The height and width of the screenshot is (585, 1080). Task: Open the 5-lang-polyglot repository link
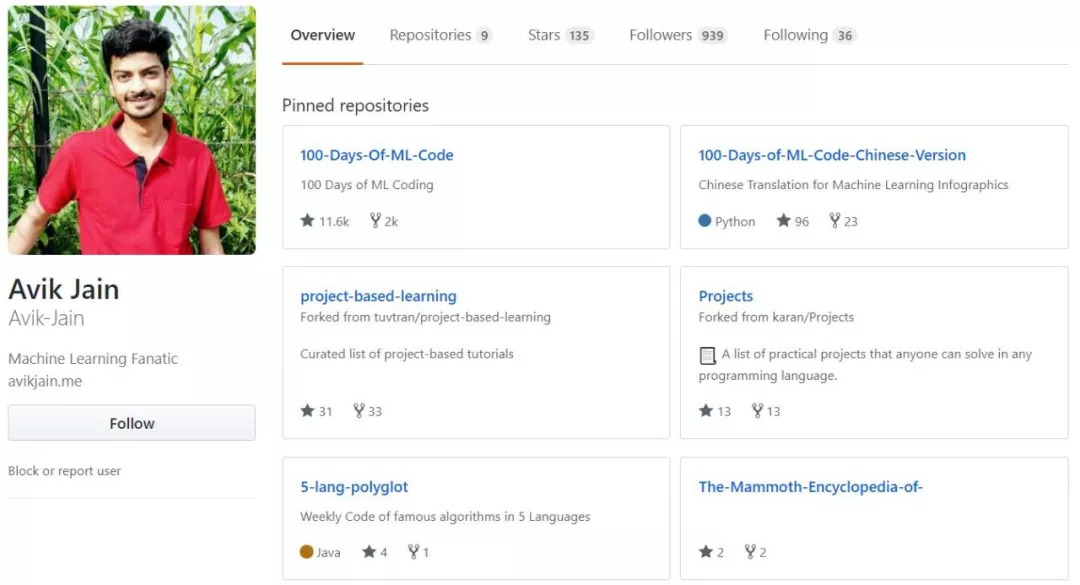(x=354, y=487)
